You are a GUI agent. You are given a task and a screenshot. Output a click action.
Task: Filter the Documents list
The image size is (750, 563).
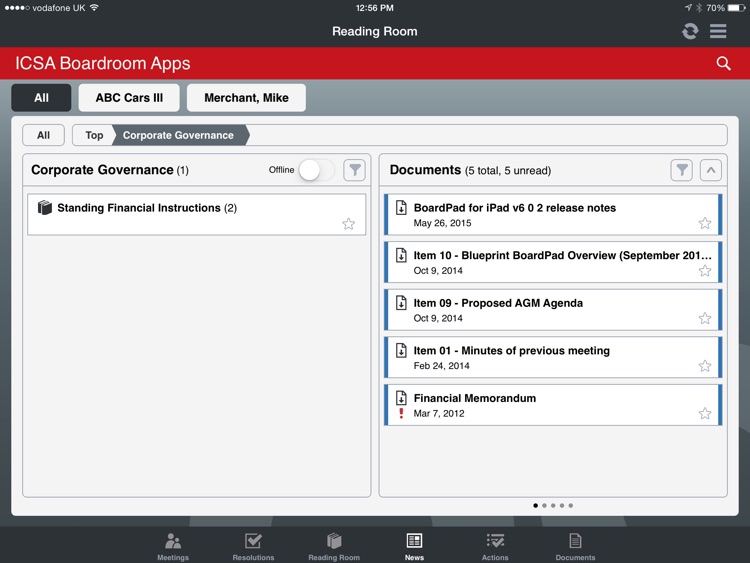tap(682, 170)
